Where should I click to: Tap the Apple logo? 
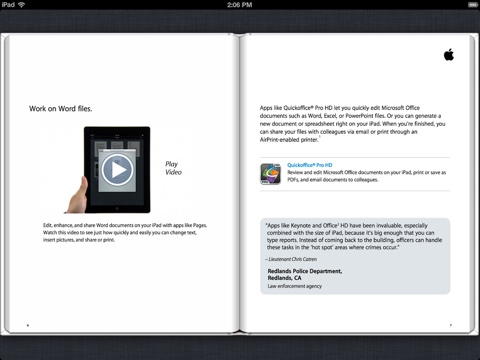[x=449, y=55]
